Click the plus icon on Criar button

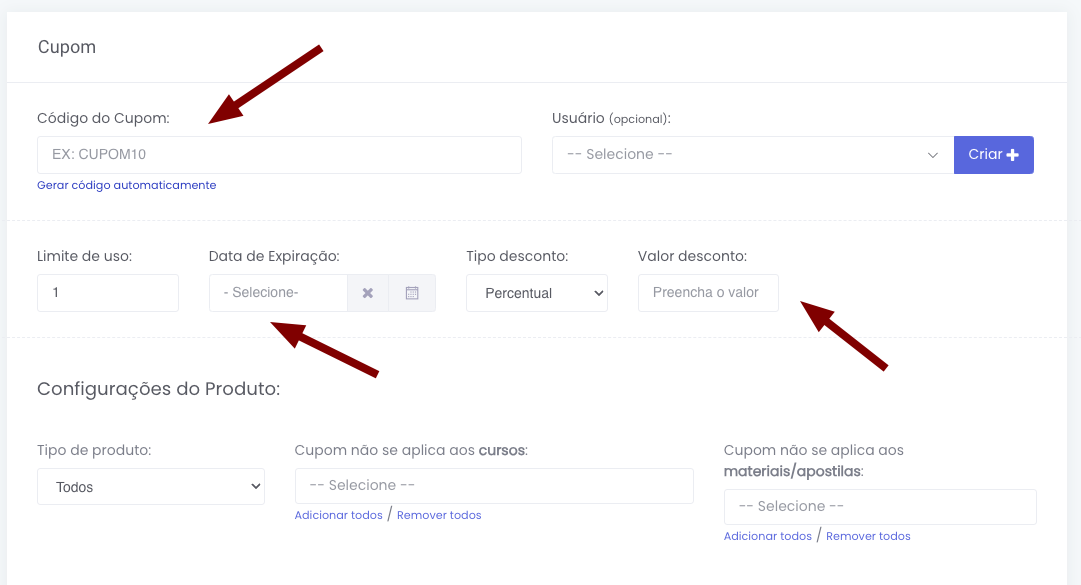[x=1013, y=155]
